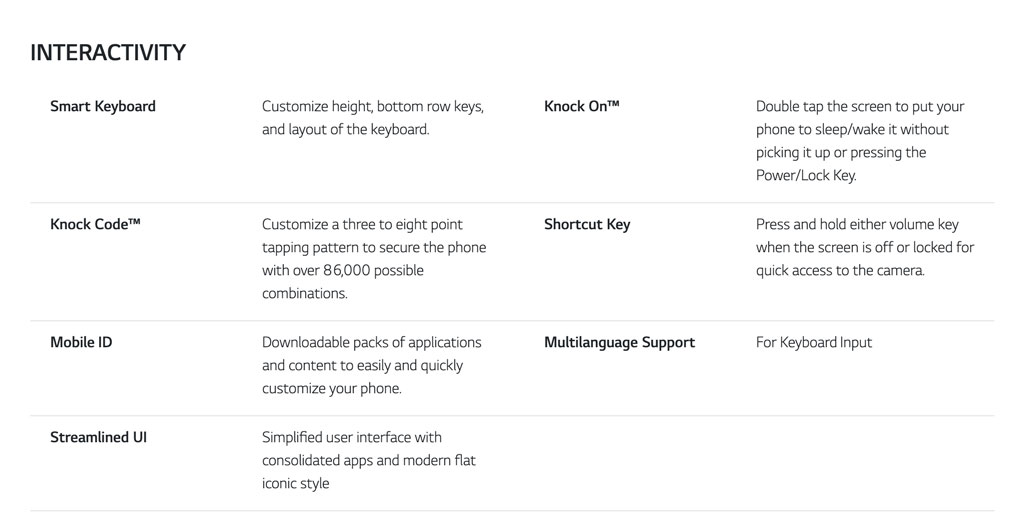The height and width of the screenshot is (520, 1024).
Task: Select the Streamlined UI feature label
Action: pos(98,437)
